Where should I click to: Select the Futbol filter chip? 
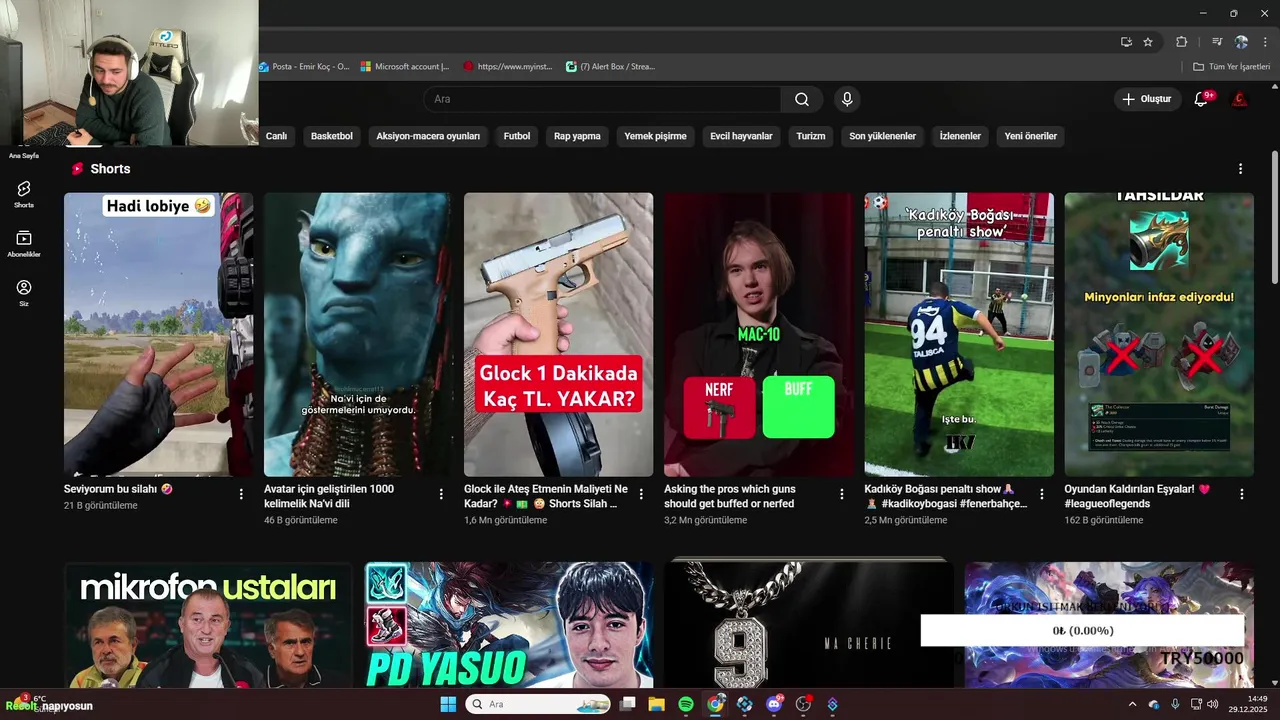click(517, 136)
